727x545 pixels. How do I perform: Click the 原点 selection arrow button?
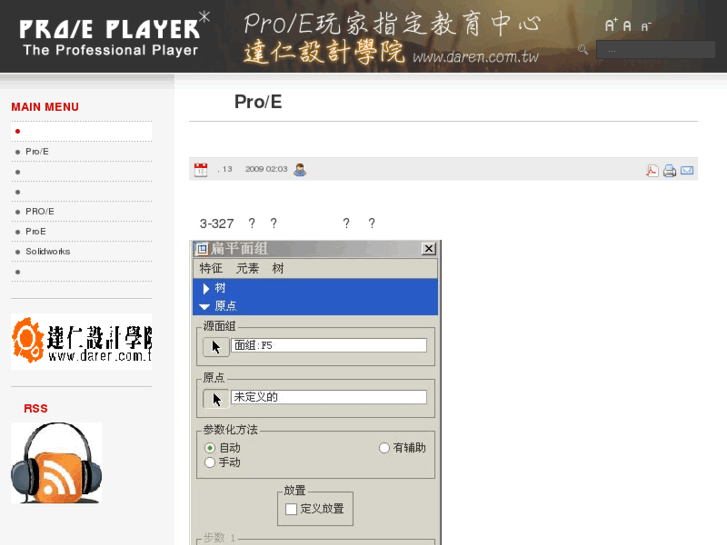pos(216,398)
